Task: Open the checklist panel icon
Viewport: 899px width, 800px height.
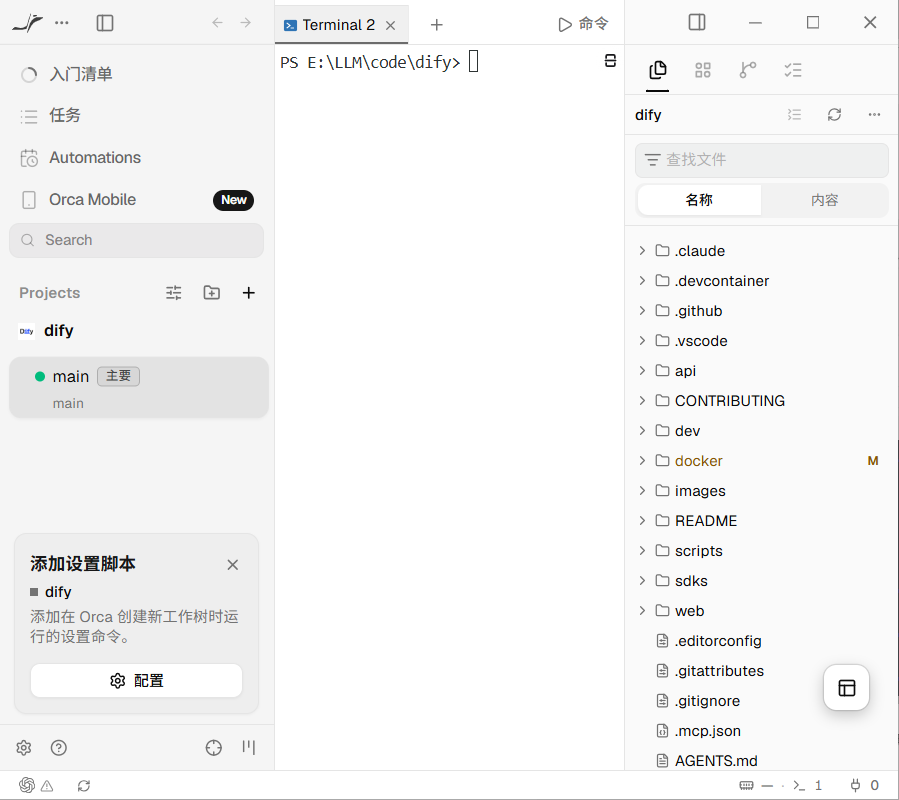Action: pyautogui.click(x=793, y=71)
